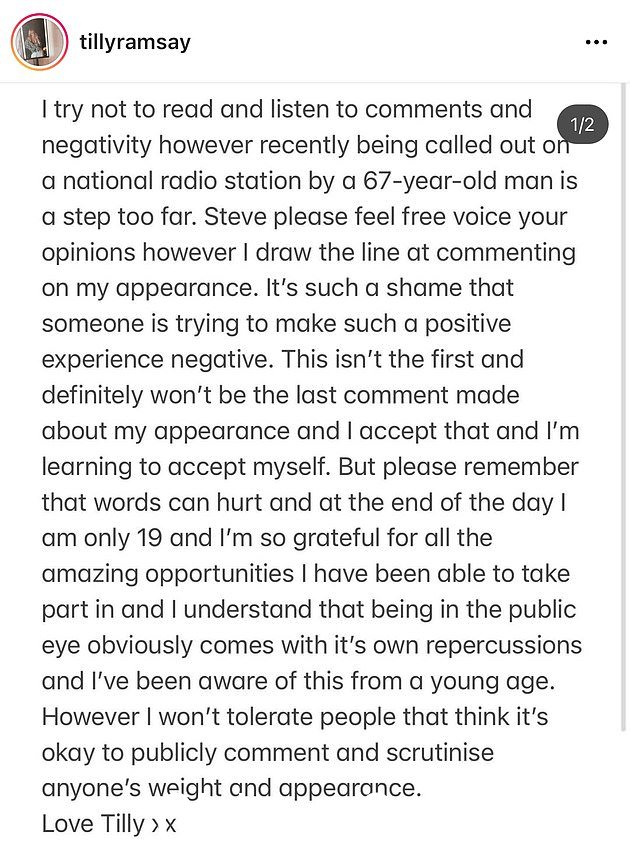Image resolution: width=630 pixels, height=852 pixels.
Task: Click the word 'repercussions' in the post
Action: pyautogui.click(x=504, y=646)
